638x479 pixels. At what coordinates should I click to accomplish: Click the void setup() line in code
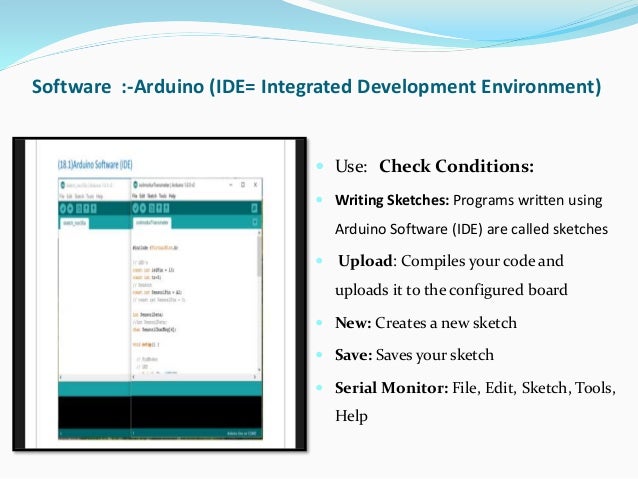[146, 344]
